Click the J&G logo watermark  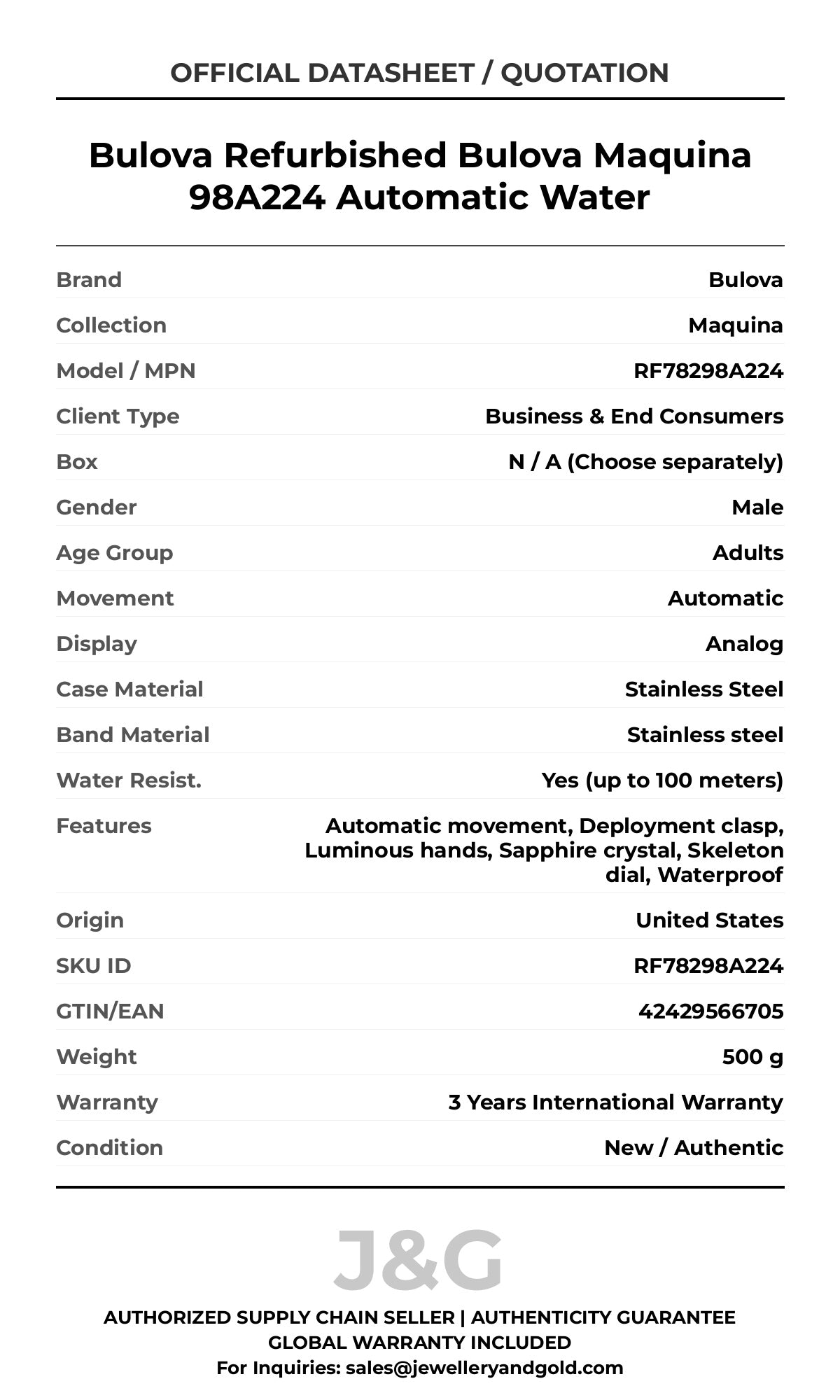pos(418,1261)
